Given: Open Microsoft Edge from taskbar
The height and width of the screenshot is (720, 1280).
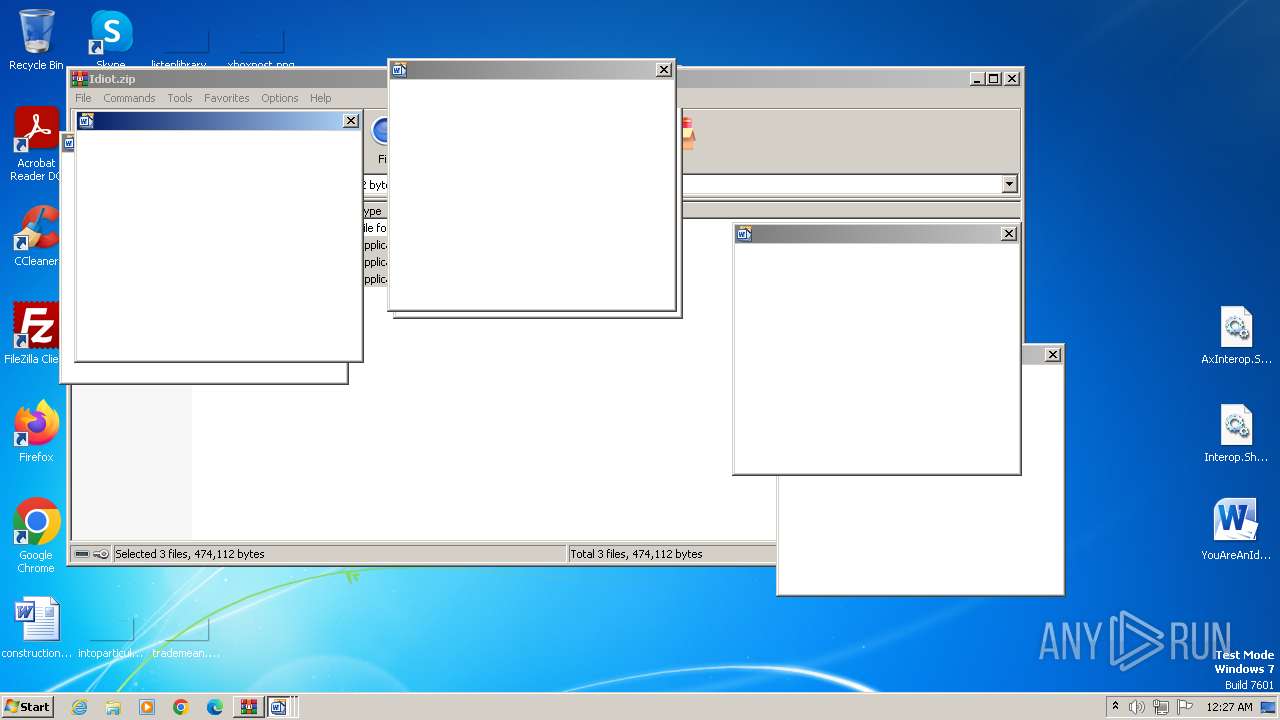Looking at the screenshot, I should (215, 707).
